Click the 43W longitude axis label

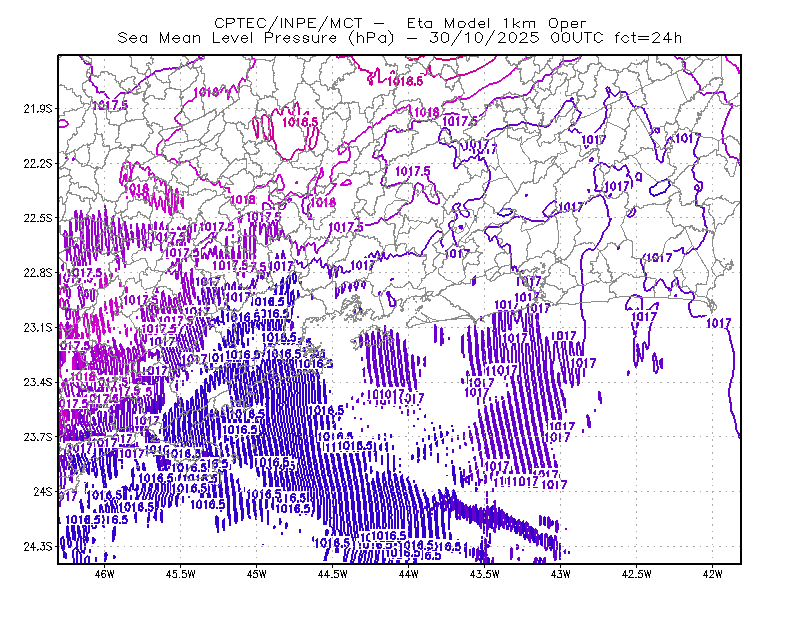coord(561,574)
